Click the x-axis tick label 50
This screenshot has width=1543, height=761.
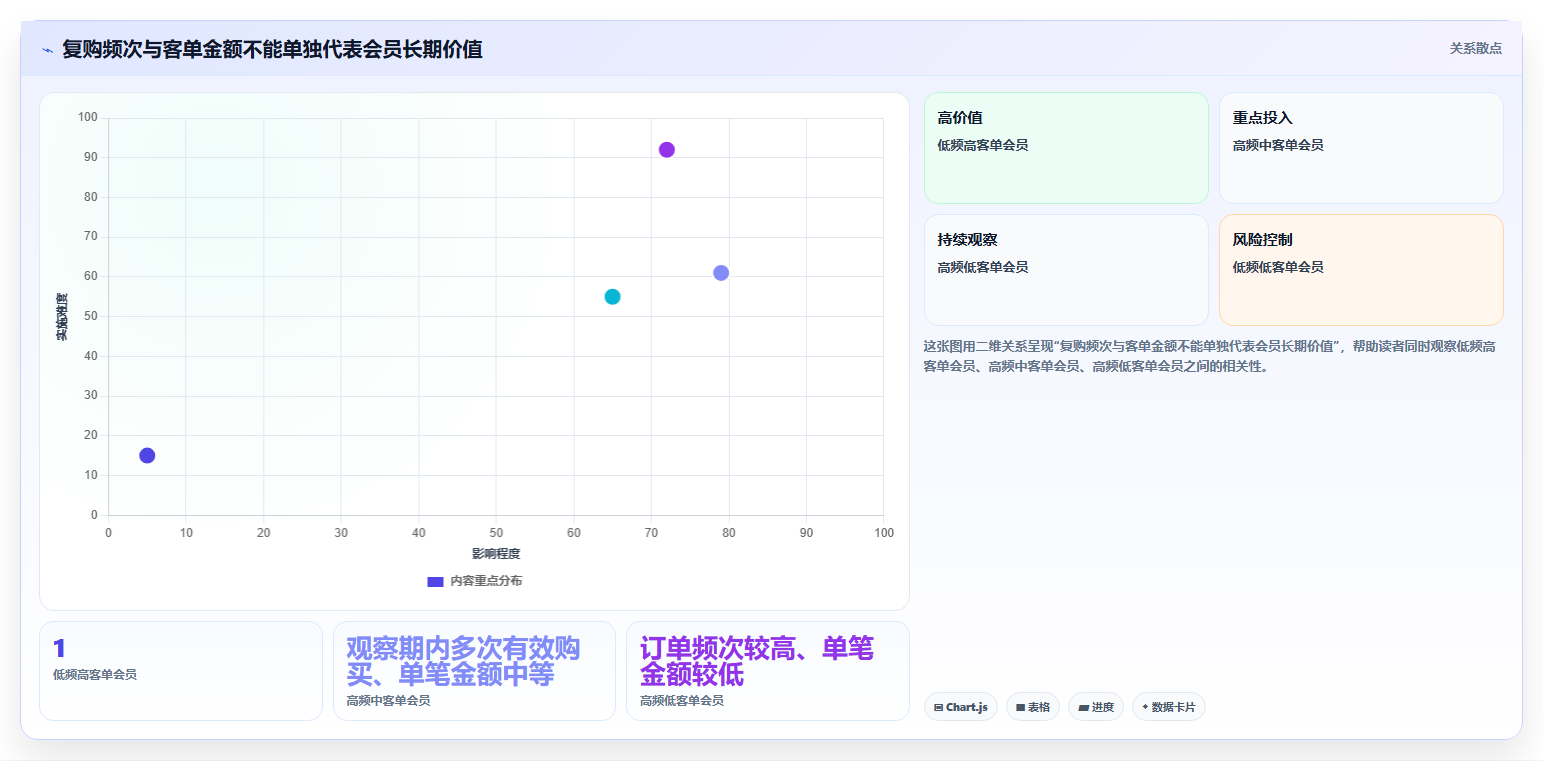tap(496, 533)
